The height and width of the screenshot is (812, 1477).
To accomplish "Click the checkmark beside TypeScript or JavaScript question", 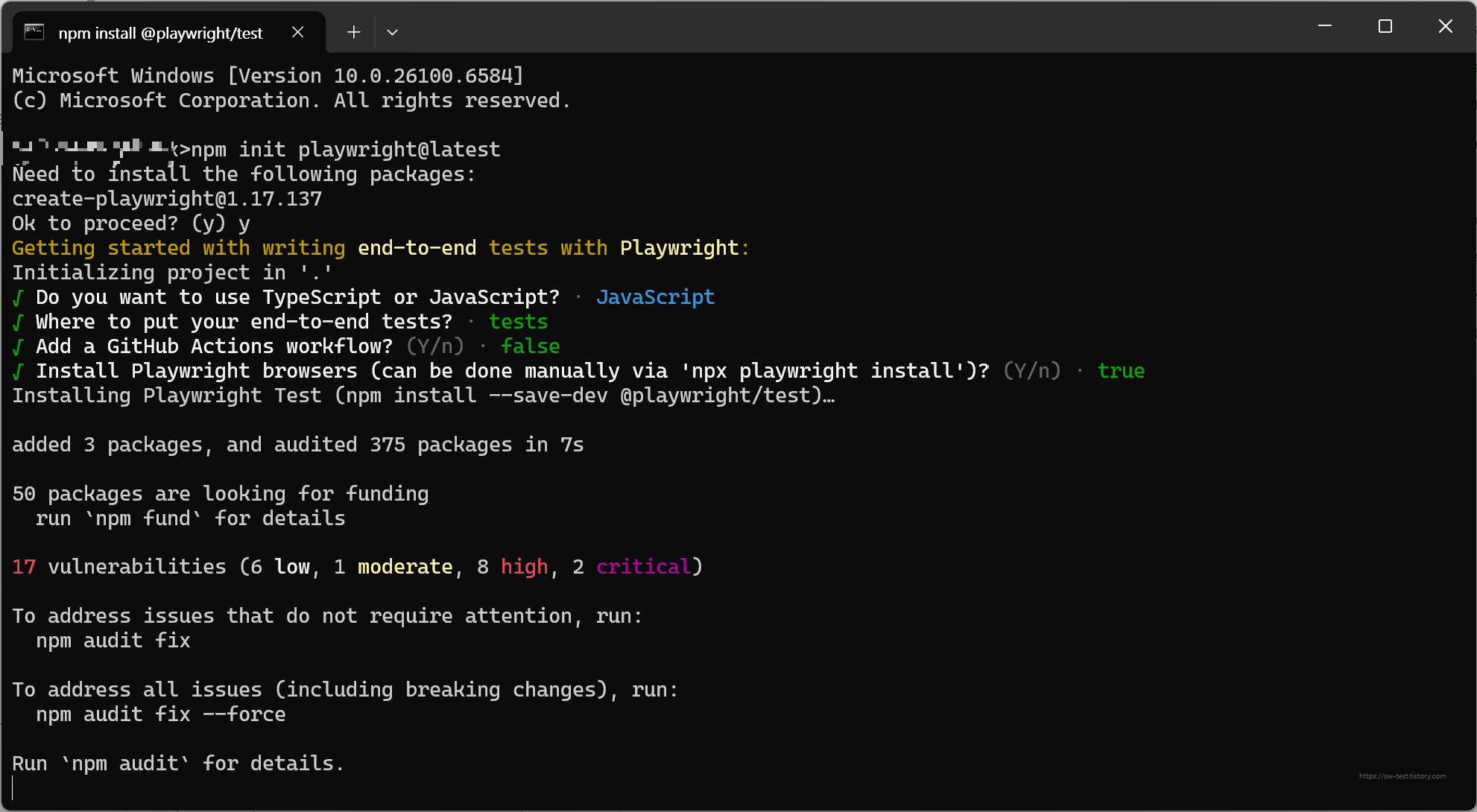I will 18,298.
